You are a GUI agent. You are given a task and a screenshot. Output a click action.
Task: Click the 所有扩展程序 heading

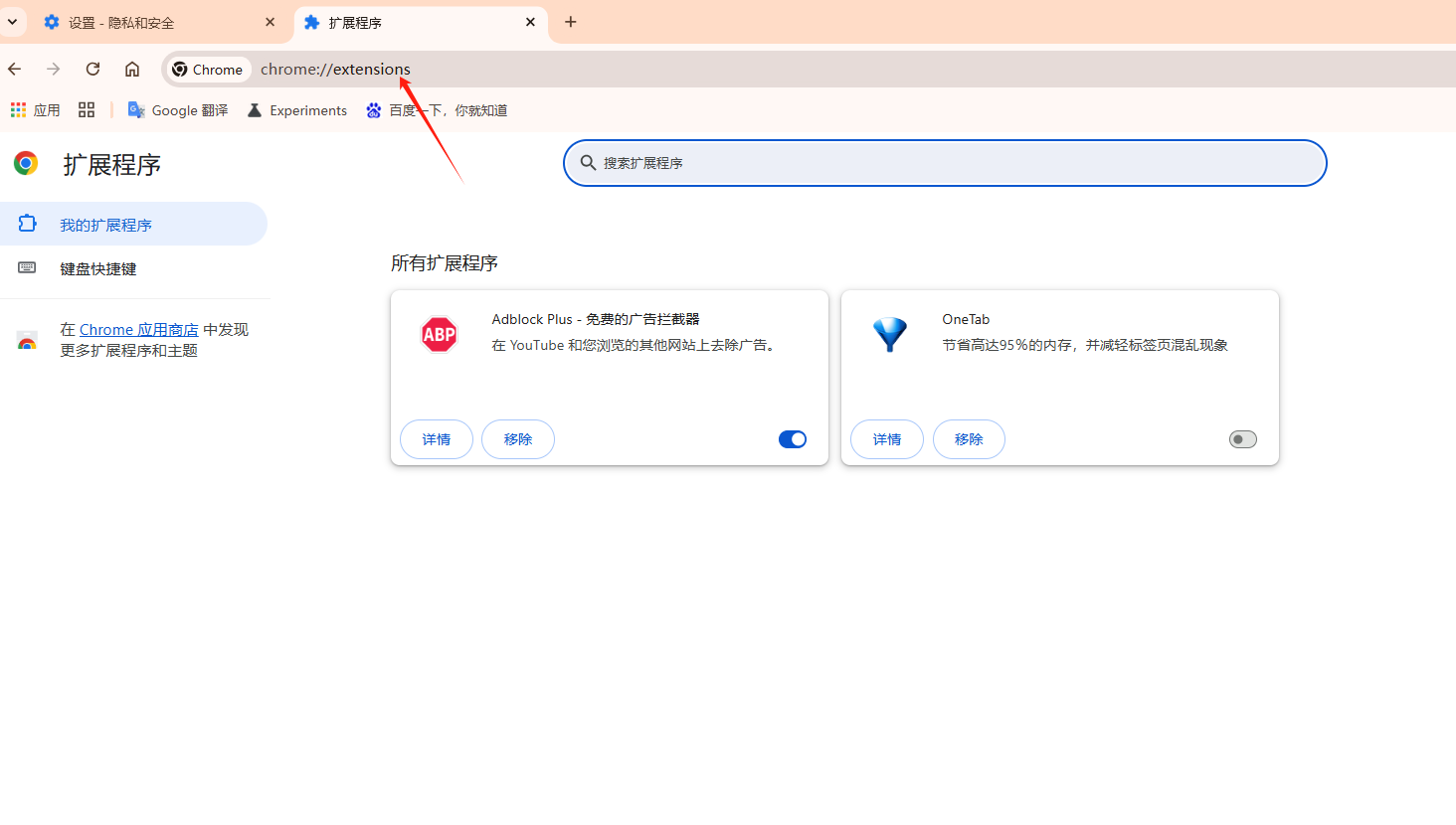pyautogui.click(x=445, y=263)
